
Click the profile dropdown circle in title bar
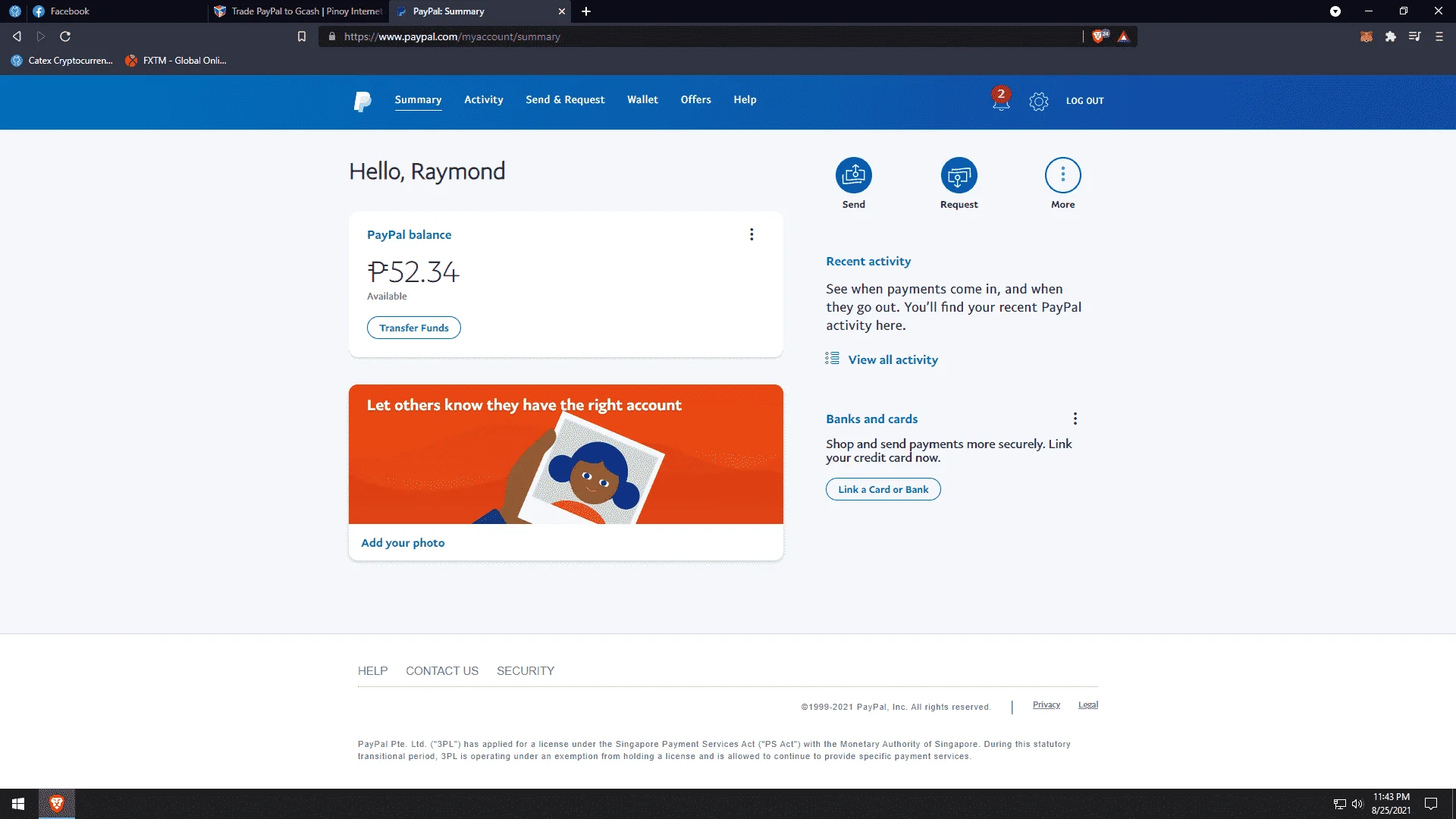click(x=1335, y=11)
